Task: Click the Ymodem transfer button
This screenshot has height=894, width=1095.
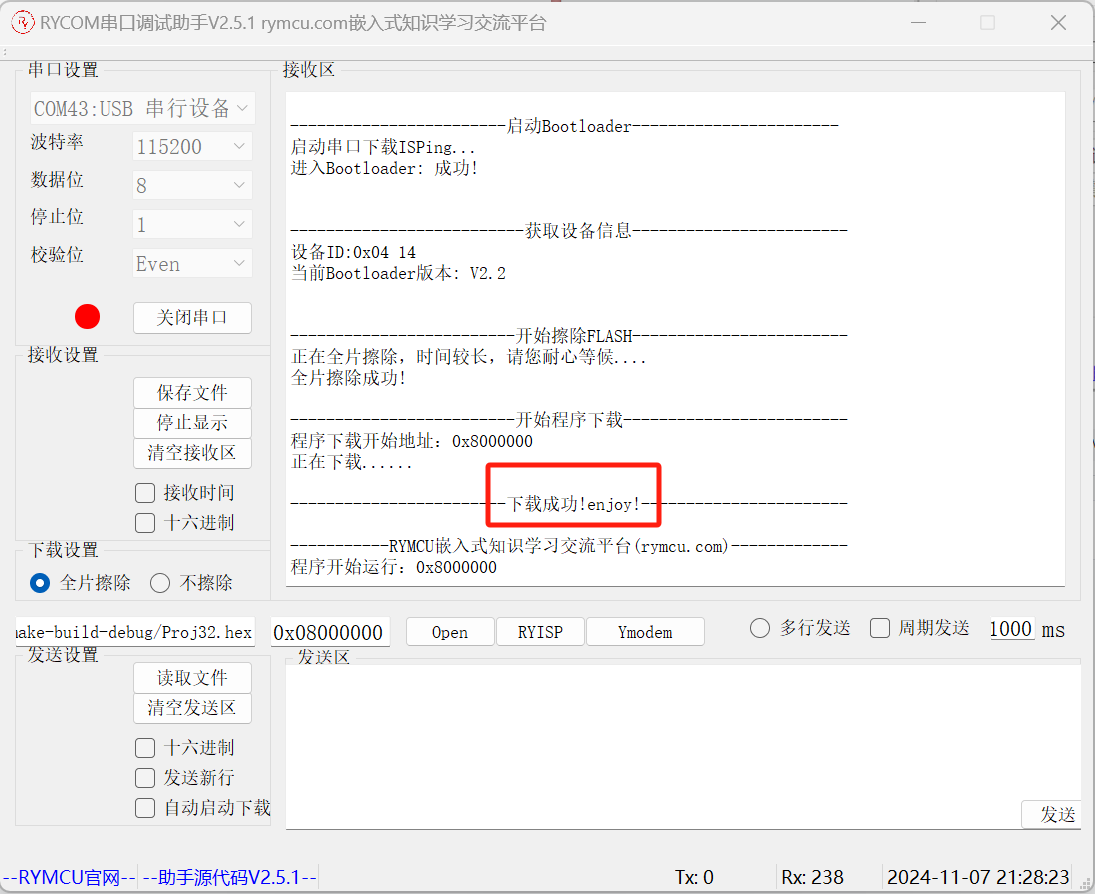Action: (x=645, y=631)
